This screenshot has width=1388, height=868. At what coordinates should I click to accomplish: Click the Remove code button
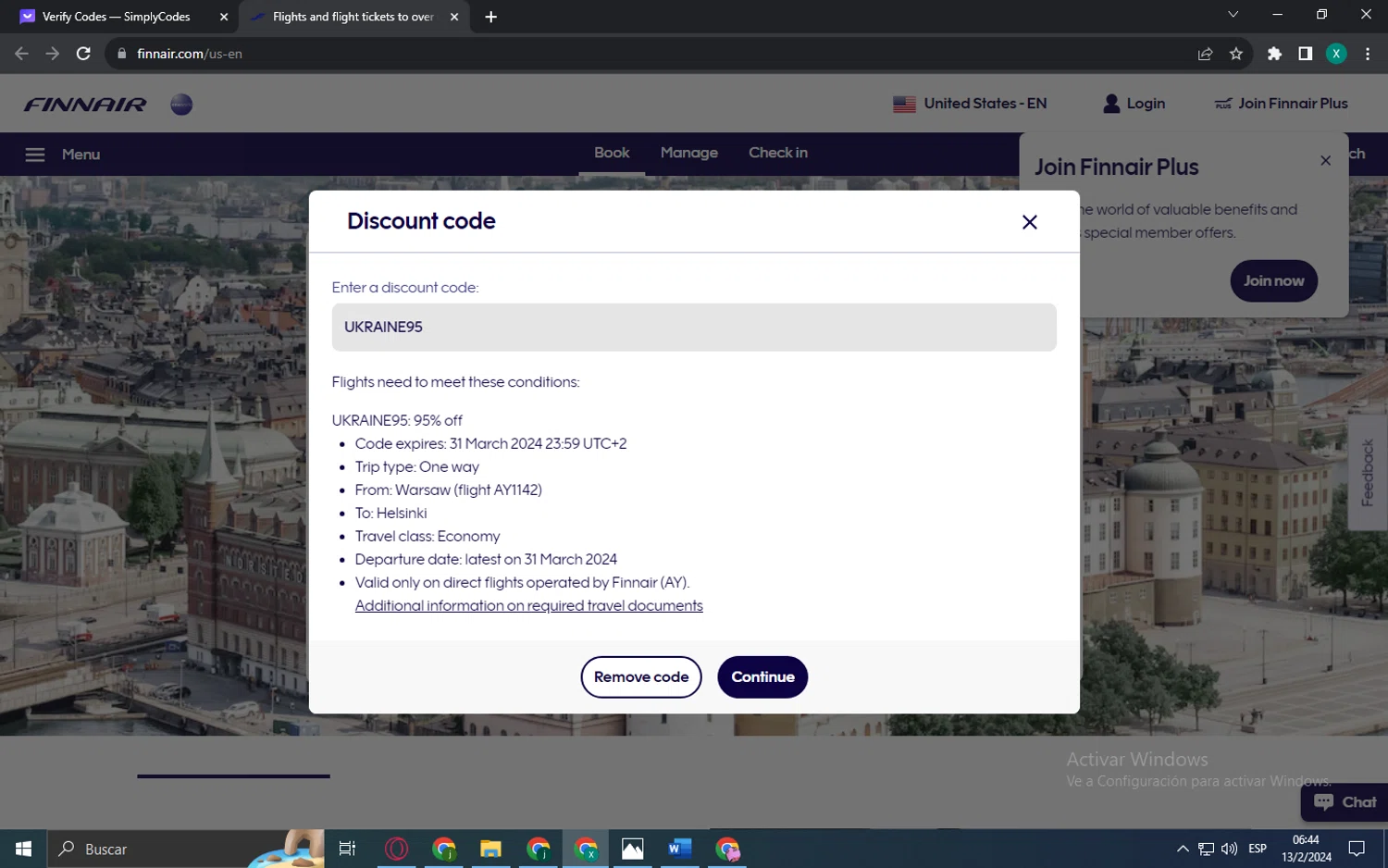pos(641,676)
